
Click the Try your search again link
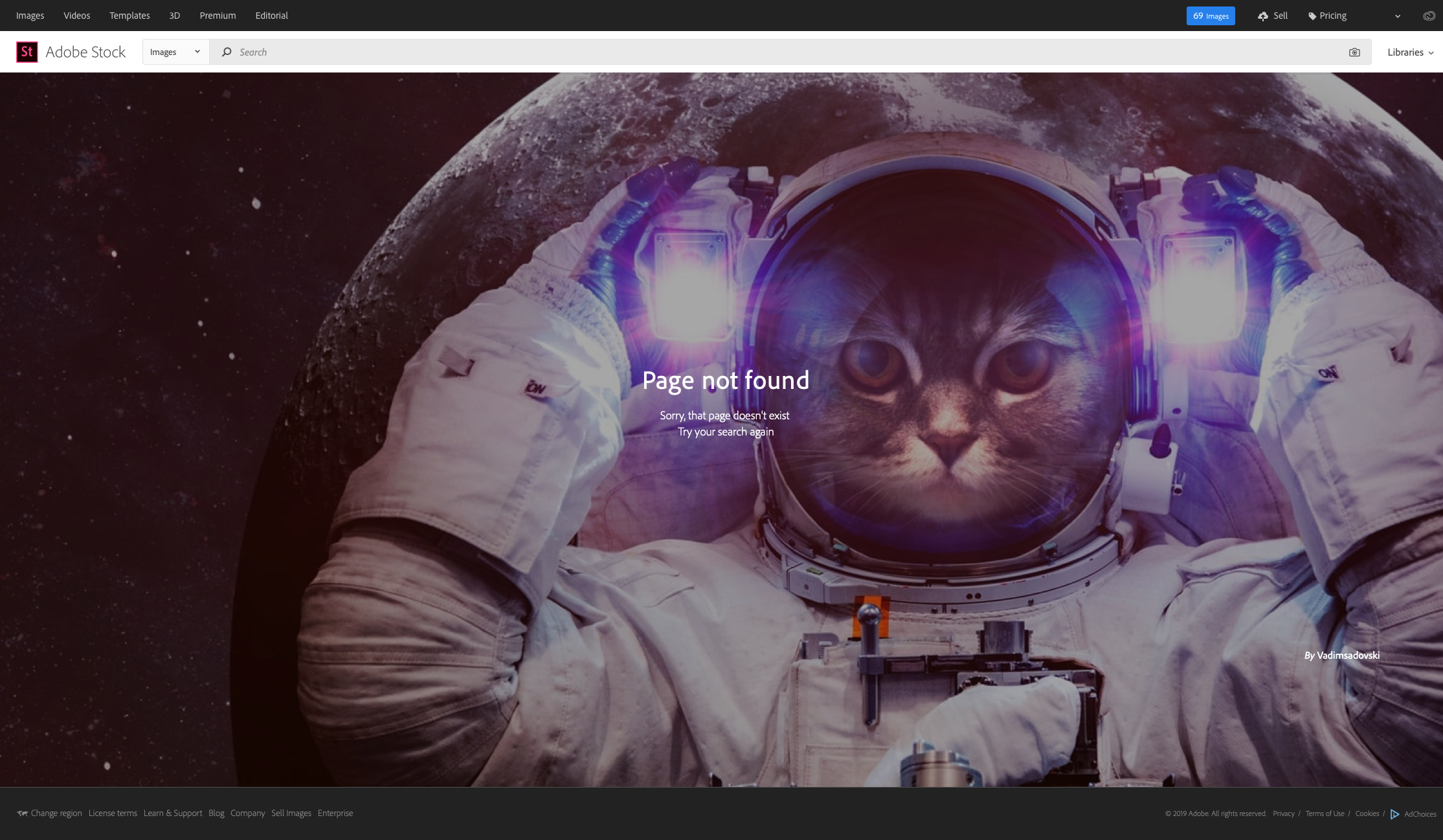pyautogui.click(x=726, y=431)
